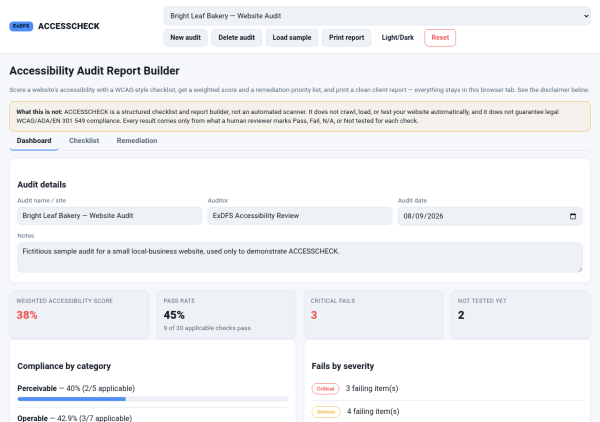Switch to the Checklist tab

point(84,140)
